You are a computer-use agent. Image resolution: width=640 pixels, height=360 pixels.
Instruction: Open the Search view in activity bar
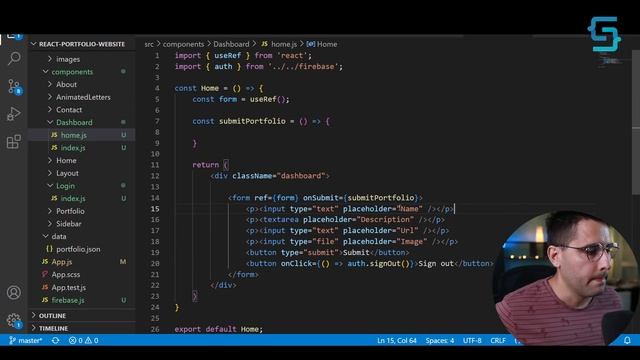(14, 58)
